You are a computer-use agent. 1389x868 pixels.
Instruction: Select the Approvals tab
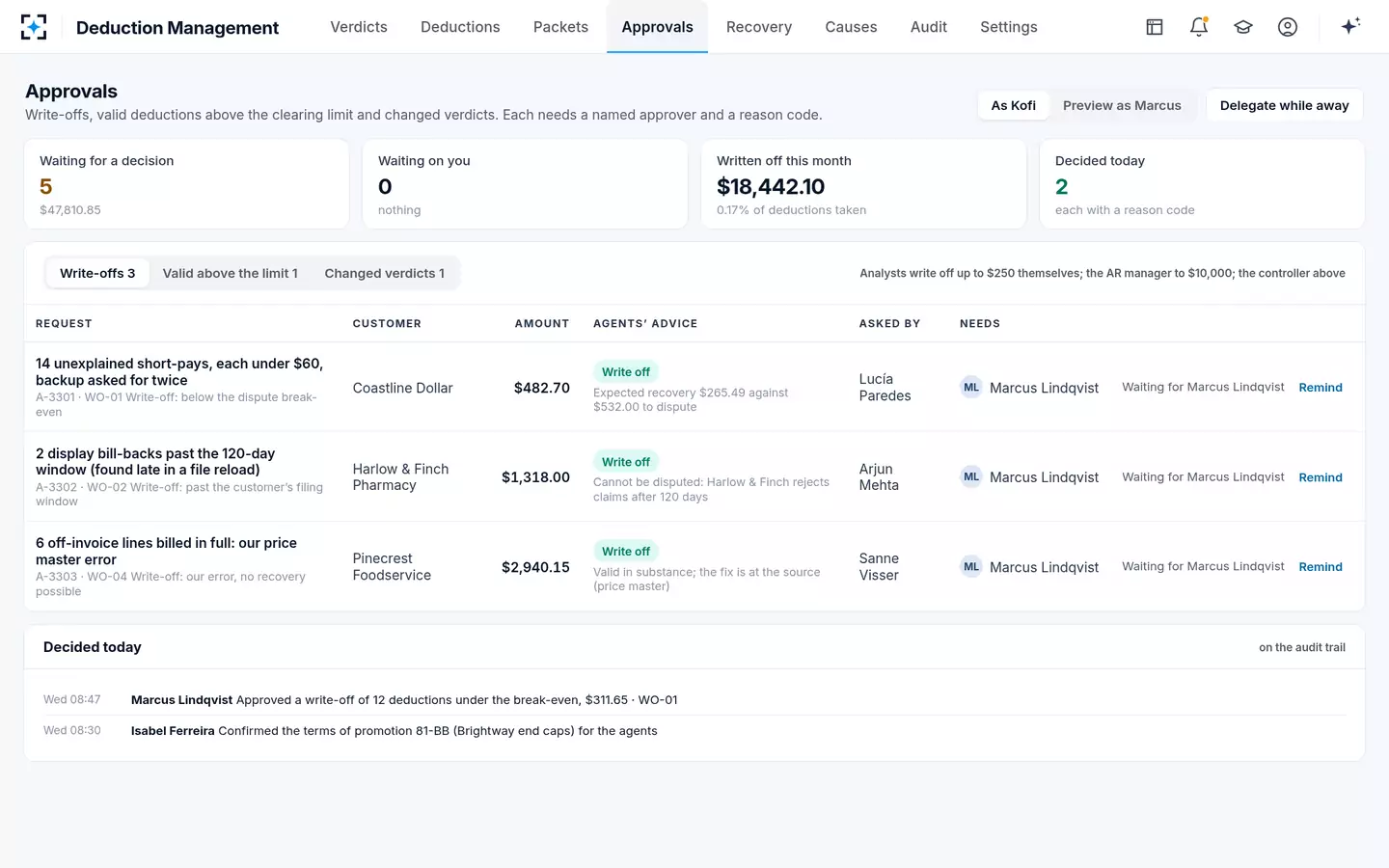pyautogui.click(x=657, y=27)
